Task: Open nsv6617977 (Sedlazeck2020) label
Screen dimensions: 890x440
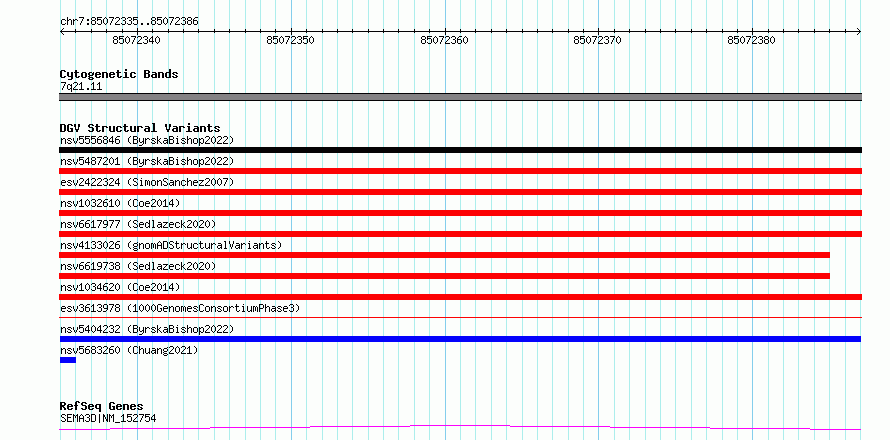Action: (x=138, y=224)
